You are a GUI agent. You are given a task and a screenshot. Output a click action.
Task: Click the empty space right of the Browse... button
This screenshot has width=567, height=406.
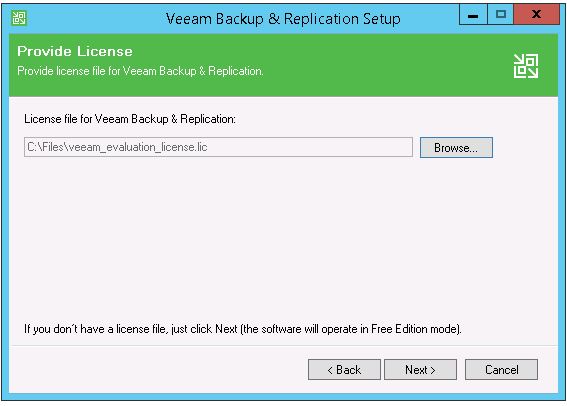click(x=524, y=148)
